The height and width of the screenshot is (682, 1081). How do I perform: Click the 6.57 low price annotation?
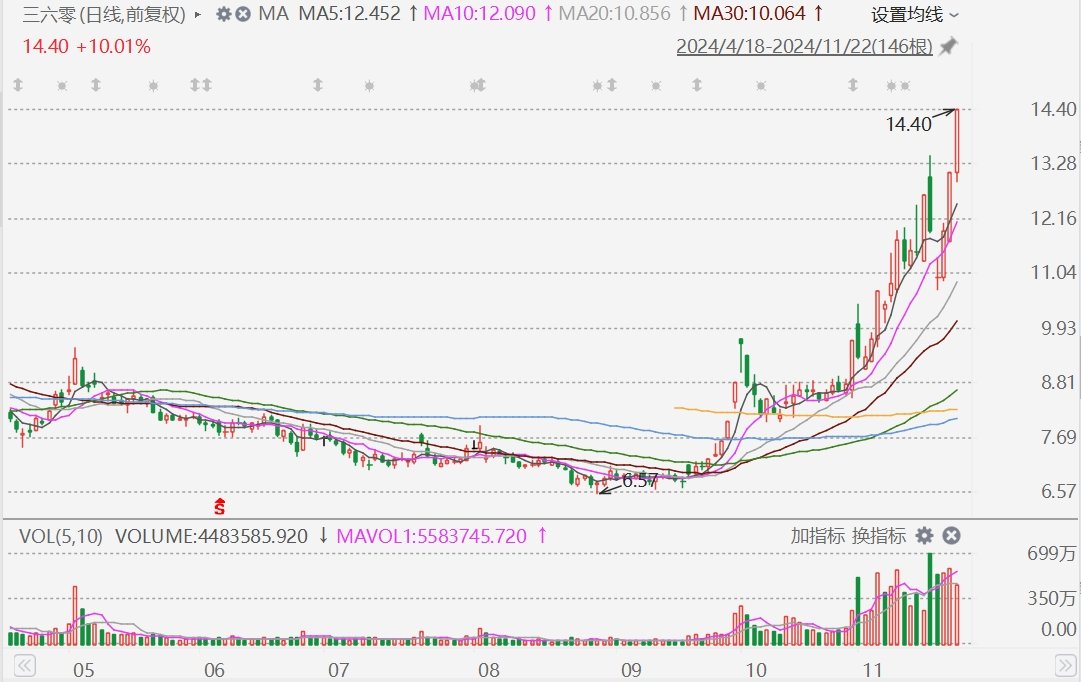640,481
